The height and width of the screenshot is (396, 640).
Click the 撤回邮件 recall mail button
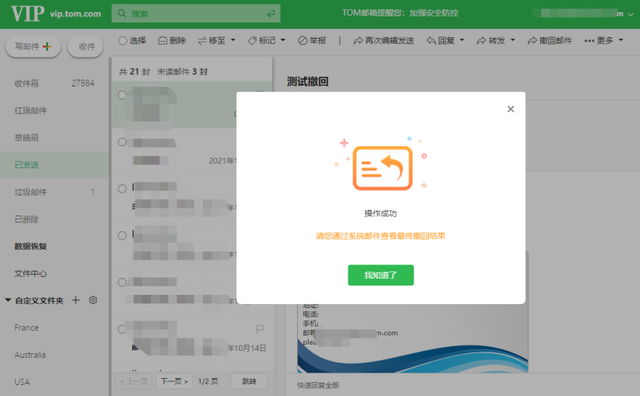[x=550, y=40]
